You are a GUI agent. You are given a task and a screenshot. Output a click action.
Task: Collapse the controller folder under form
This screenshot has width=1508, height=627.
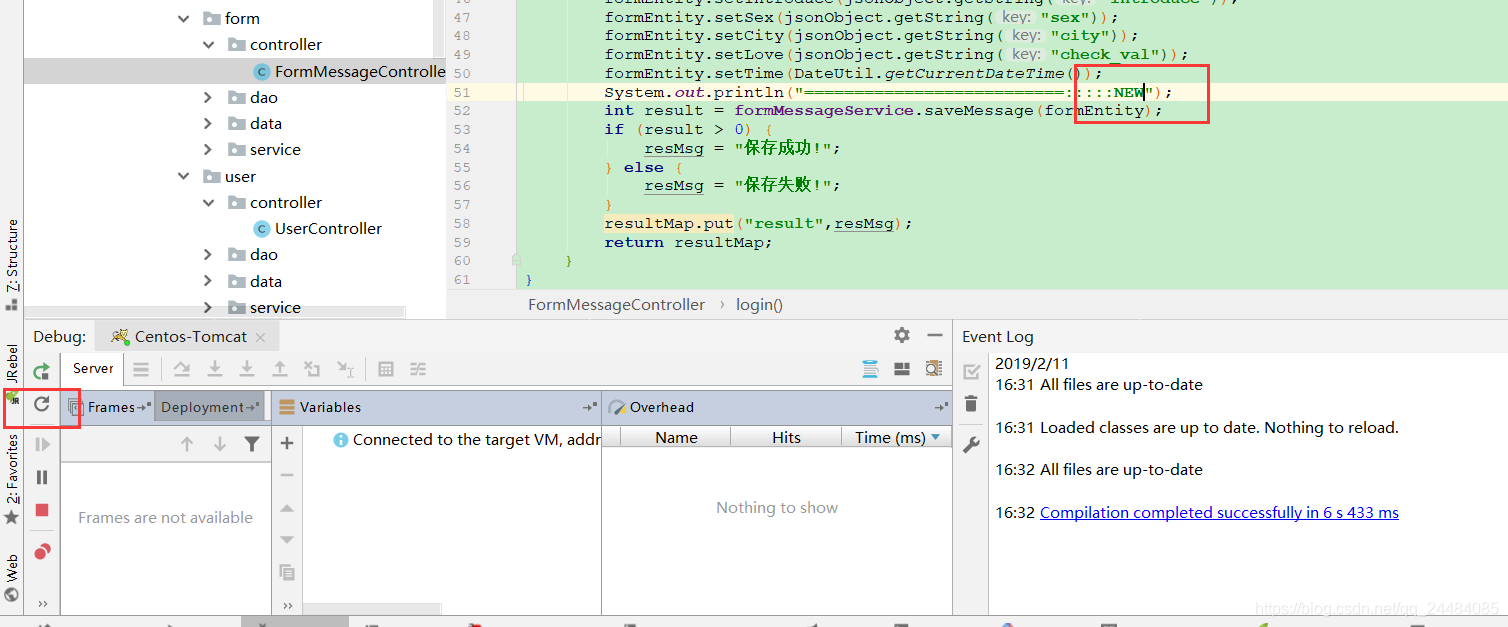(208, 44)
